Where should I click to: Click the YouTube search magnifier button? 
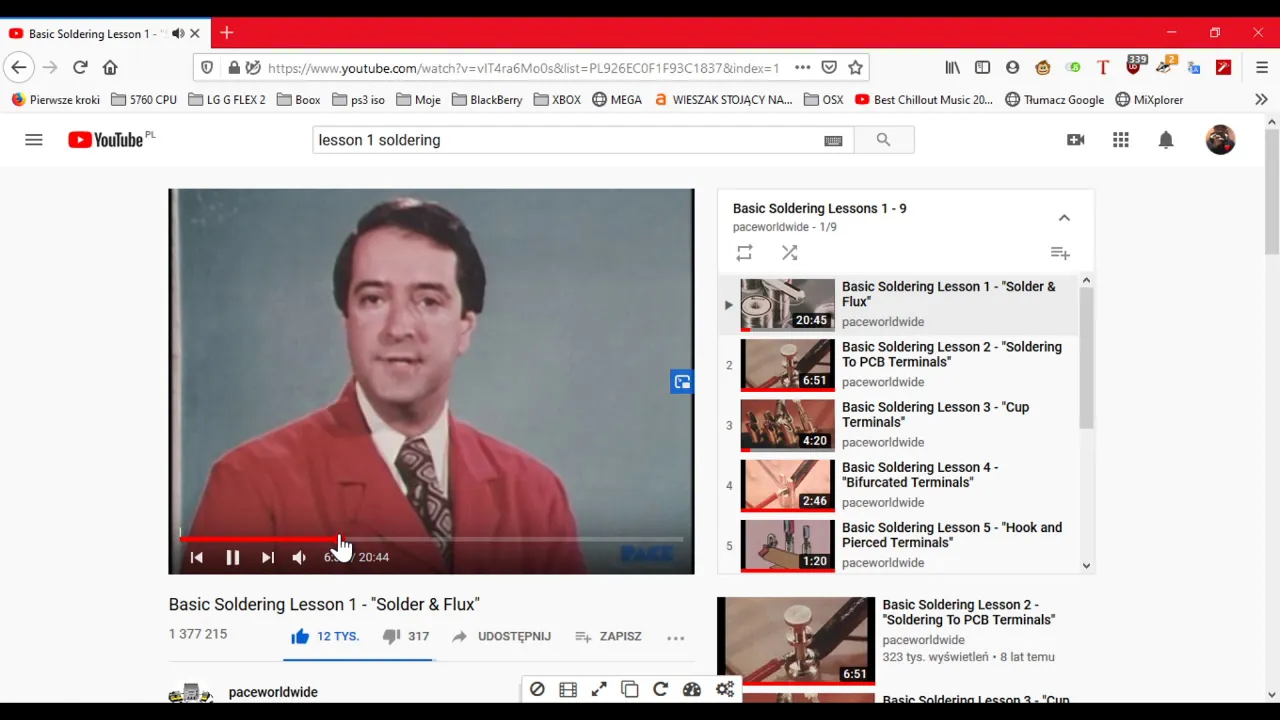click(883, 140)
